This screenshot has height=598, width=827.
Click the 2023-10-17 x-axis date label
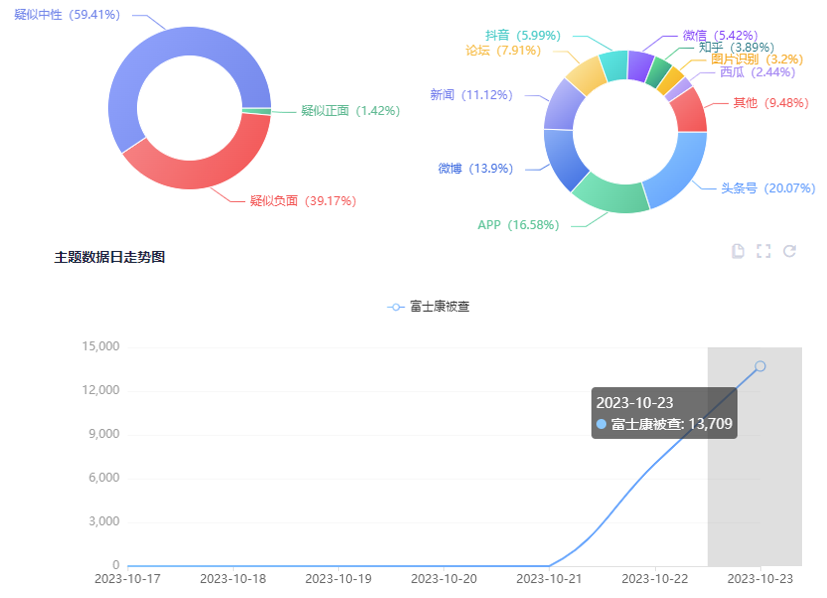point(127,579)
